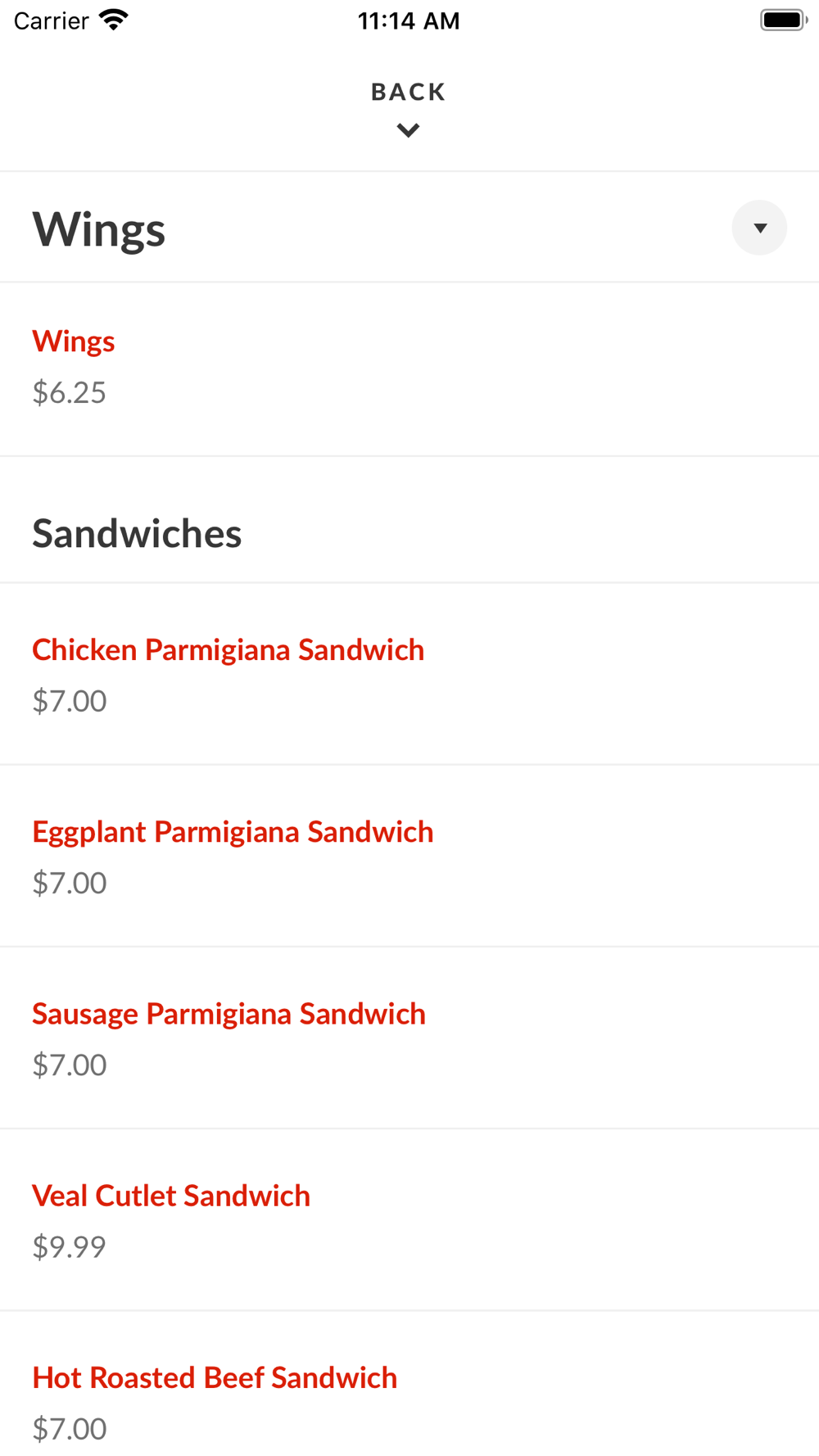Tap the Wings section heading

(x=99, y=229)
